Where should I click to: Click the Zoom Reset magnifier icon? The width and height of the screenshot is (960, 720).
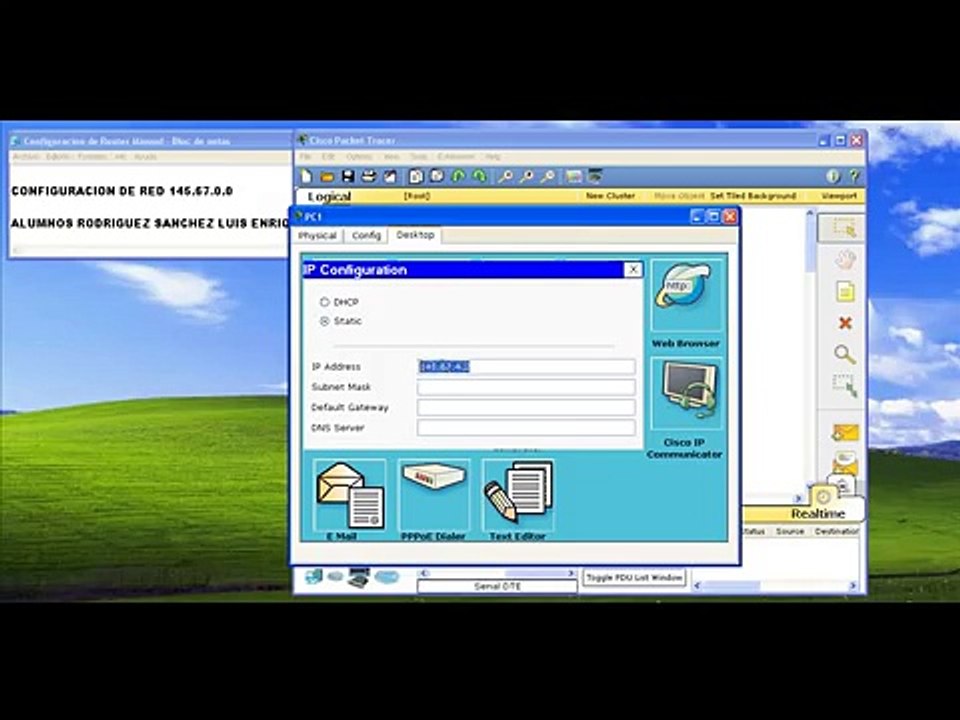[x=526, y=177]
